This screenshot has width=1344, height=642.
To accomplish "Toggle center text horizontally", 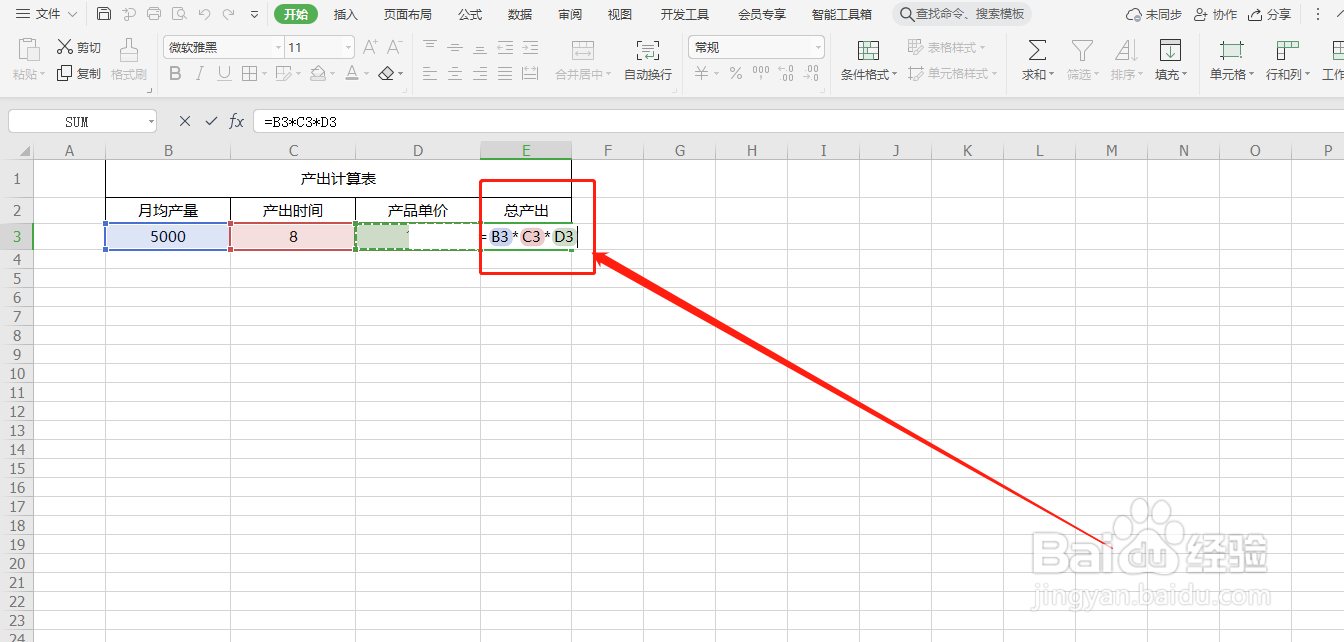I will pos(455,73).
